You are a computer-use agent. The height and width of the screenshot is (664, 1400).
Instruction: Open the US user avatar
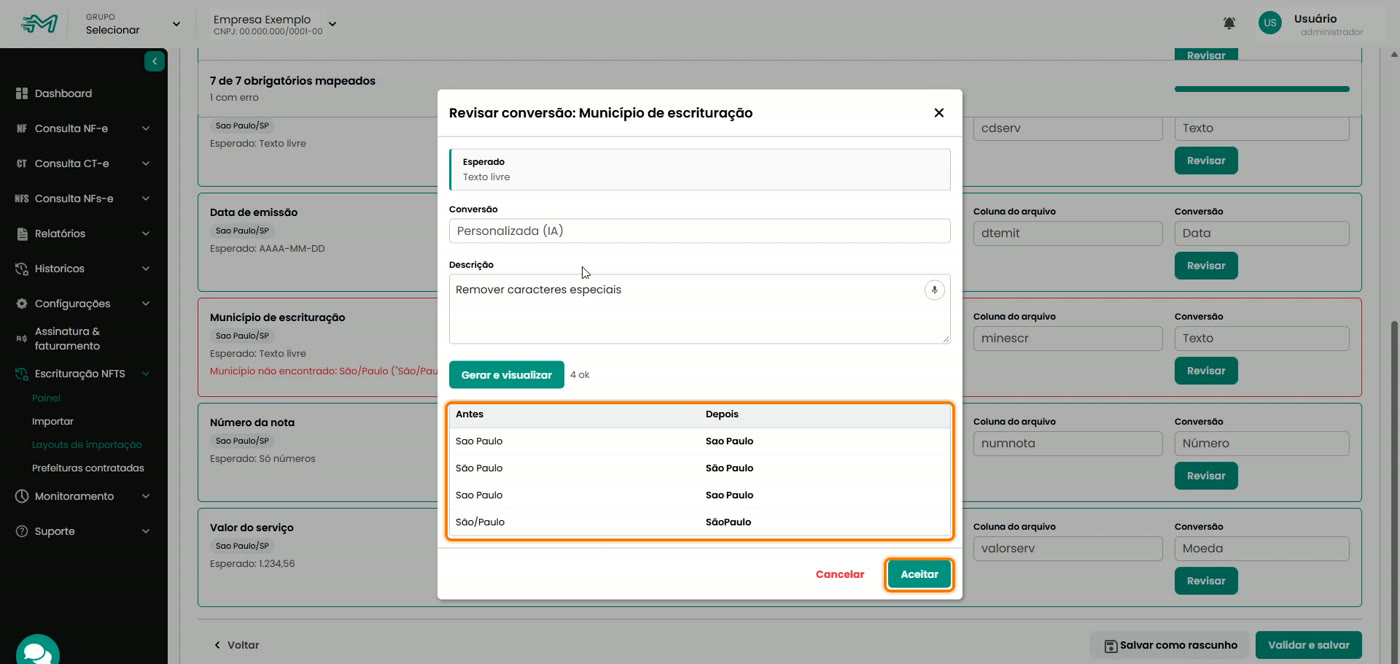[1269, 23]
